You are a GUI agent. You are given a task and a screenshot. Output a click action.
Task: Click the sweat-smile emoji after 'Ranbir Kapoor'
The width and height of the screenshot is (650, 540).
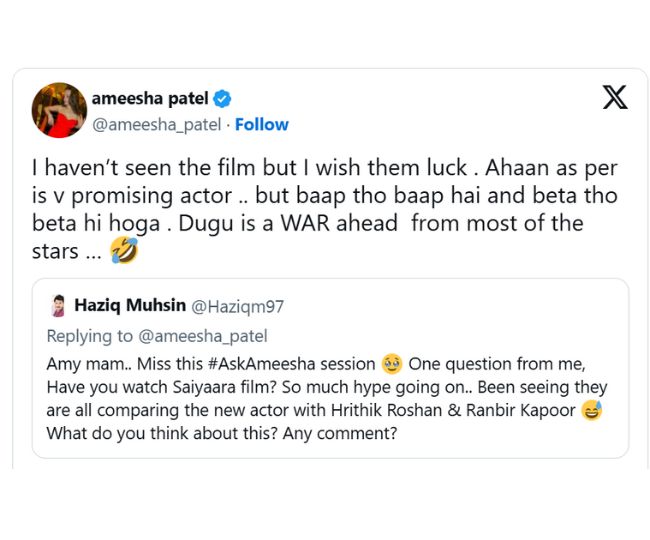tap(592, 410)
